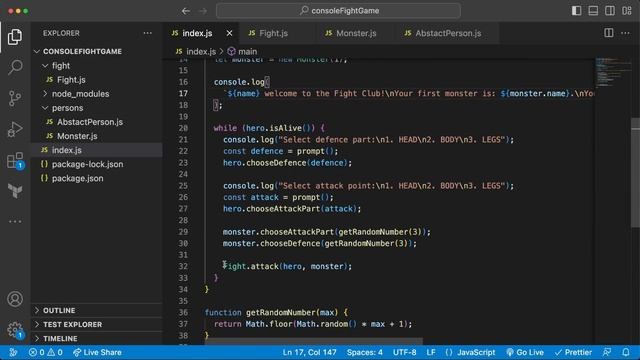Toggle primary side bar layout icon

pyautogui.click(x=576, y=11)
